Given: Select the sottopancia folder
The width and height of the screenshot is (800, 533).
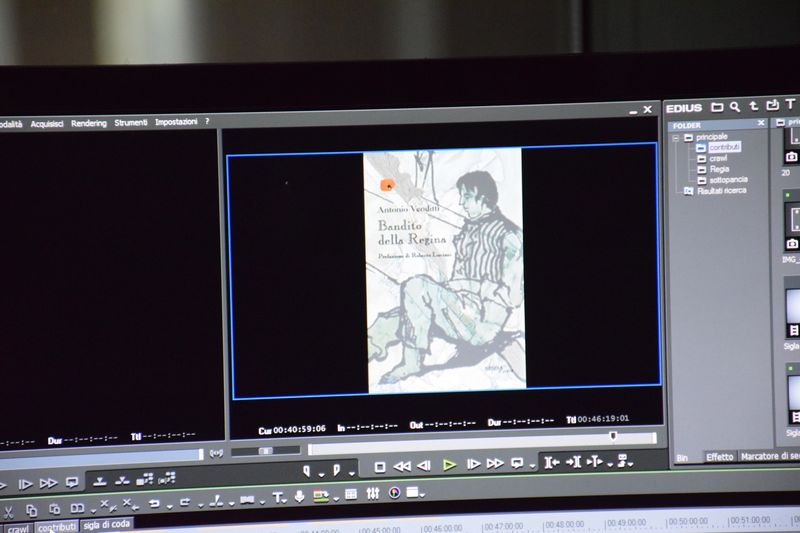Looking at the screenshot, I should tap(728, 180).
